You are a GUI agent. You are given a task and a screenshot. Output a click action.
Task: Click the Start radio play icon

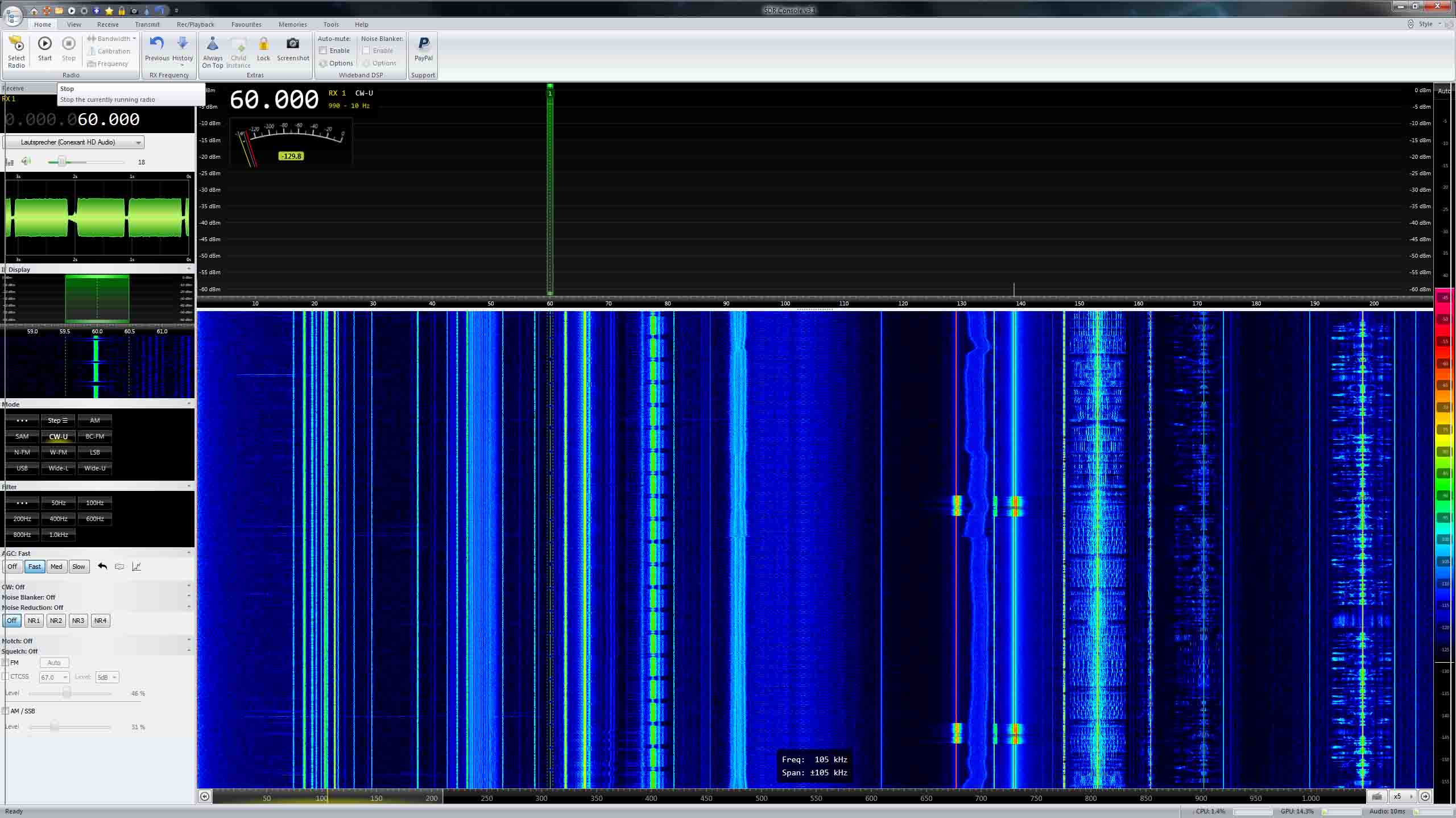coord(45,44)
